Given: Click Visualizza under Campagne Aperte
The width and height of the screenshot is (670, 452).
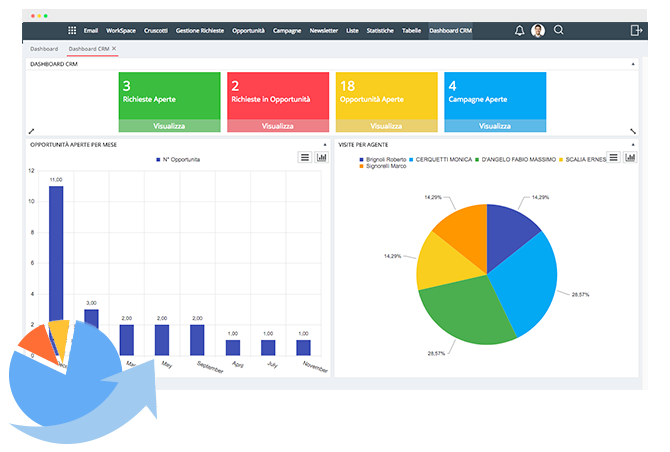Looking at the screenshot, I should coord(495,126).
